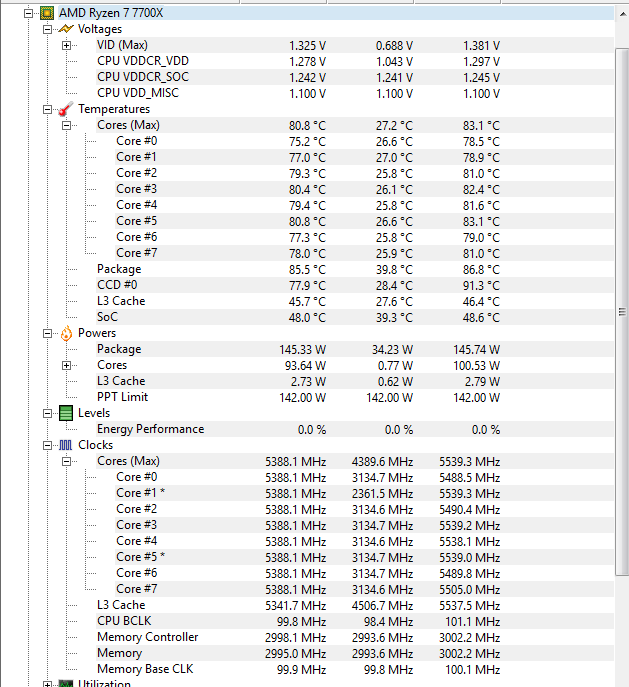The image size is (629, 687).
Task: Collapse the Levels section
Action: click(x=47, y=413)
